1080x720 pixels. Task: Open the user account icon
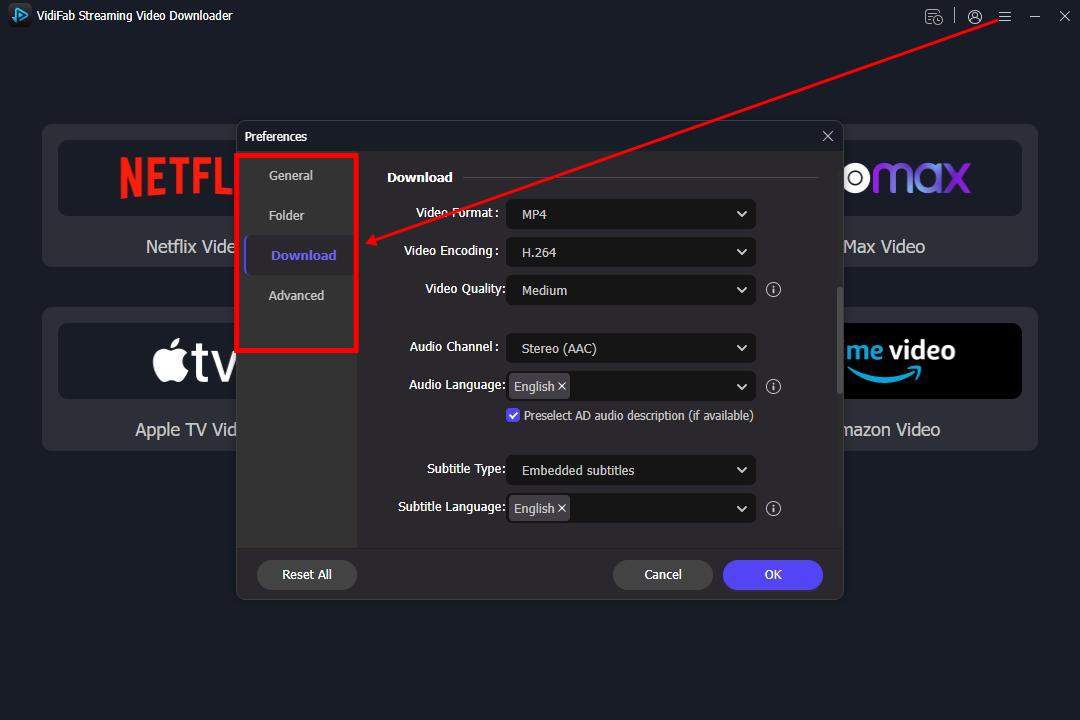point(975,17)
